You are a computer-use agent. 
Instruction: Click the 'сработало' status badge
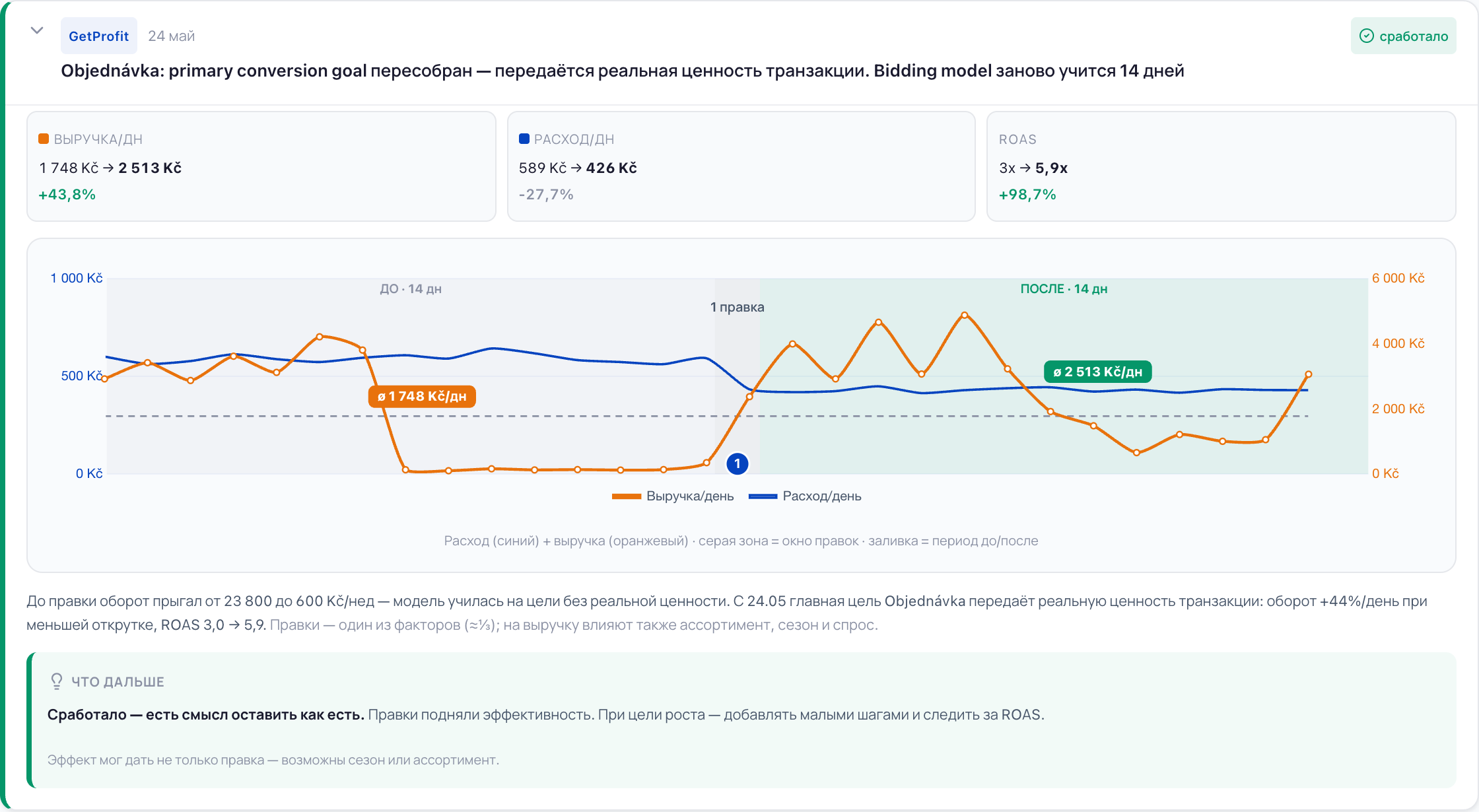(1403, 36)
